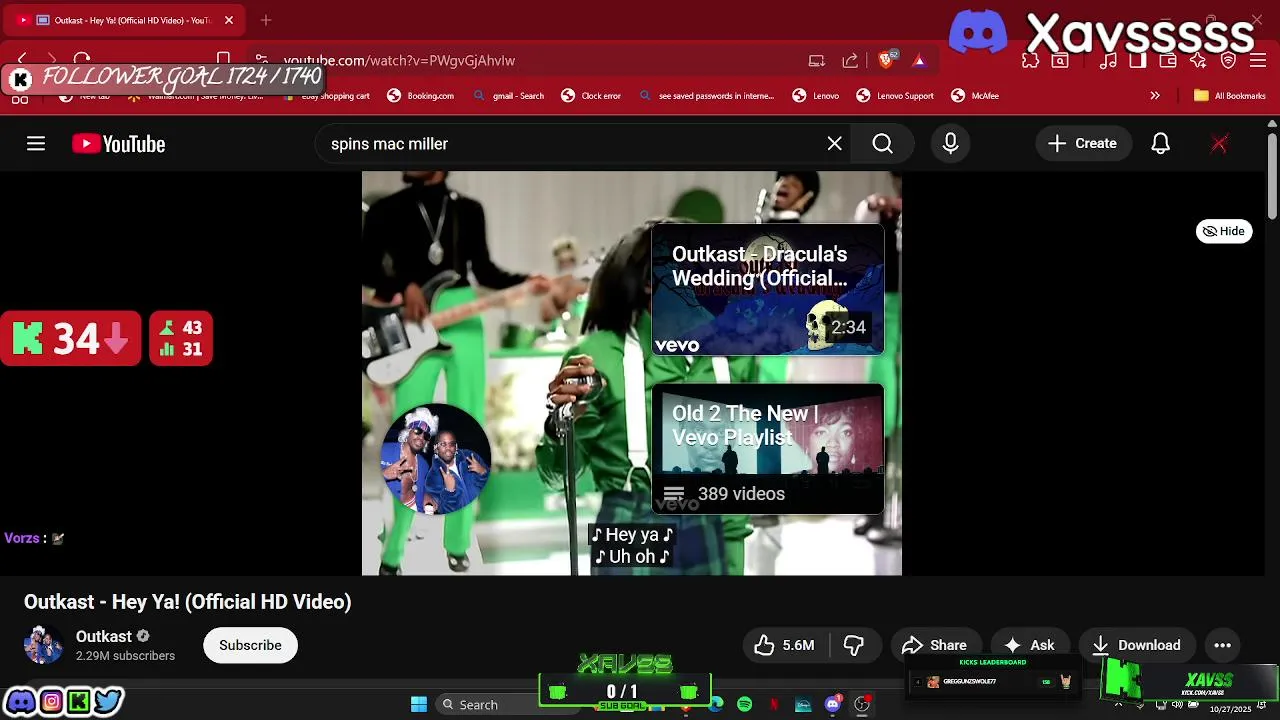The height and width of the screenshot is (720, 1280).
Task: Clear the search text with the X
Action: 834,144
